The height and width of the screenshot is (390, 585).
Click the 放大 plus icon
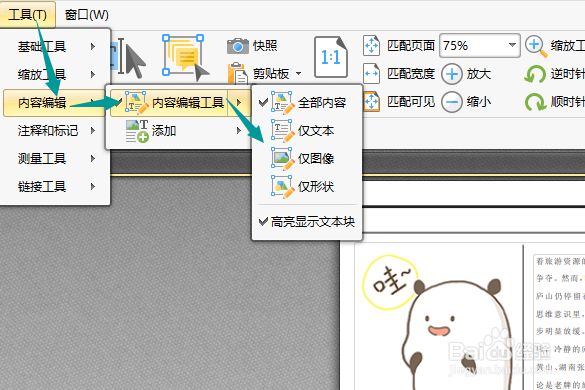(452, 74)
